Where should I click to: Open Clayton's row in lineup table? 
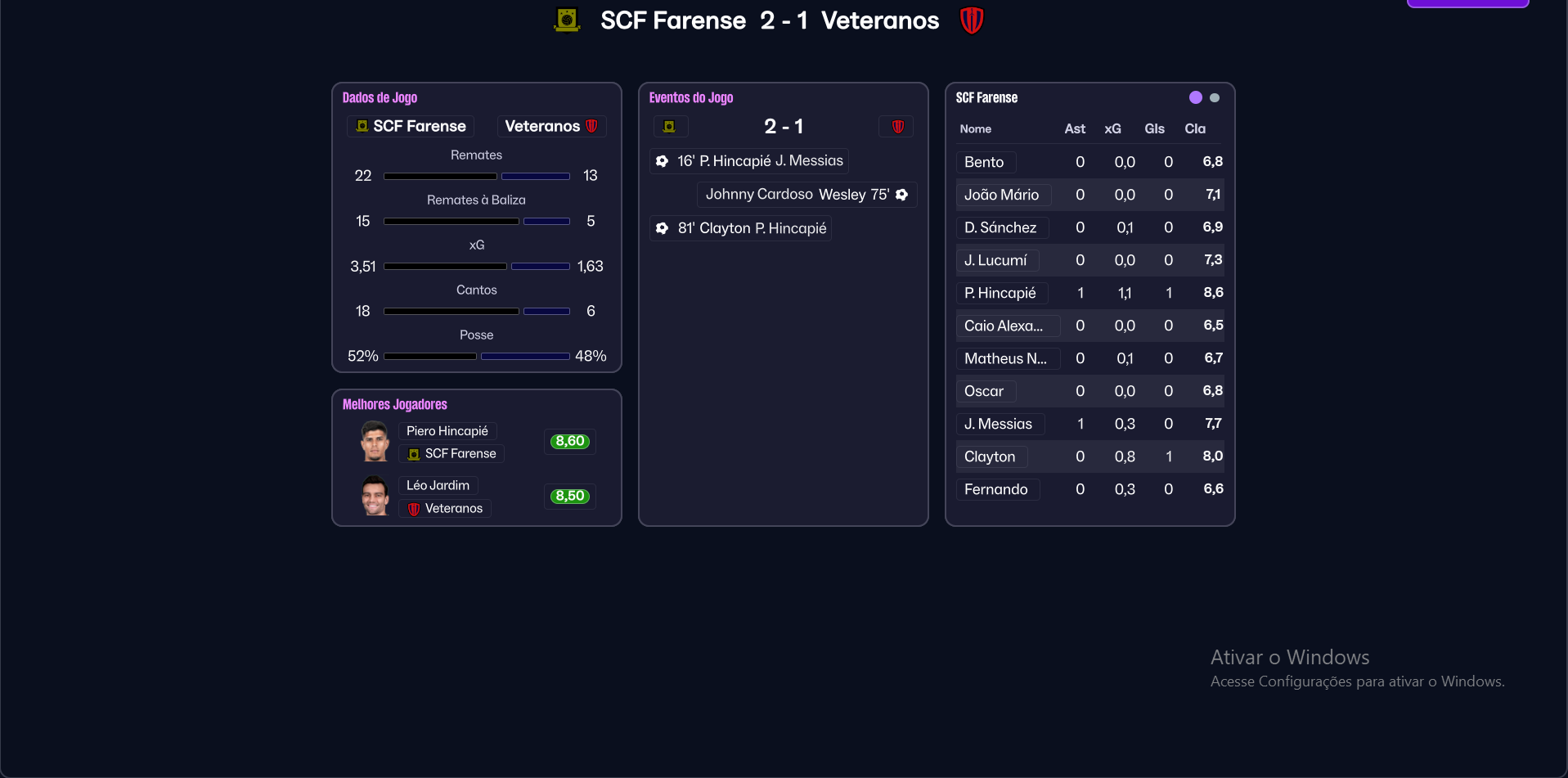pyautogui.click(x=990, y=456)
